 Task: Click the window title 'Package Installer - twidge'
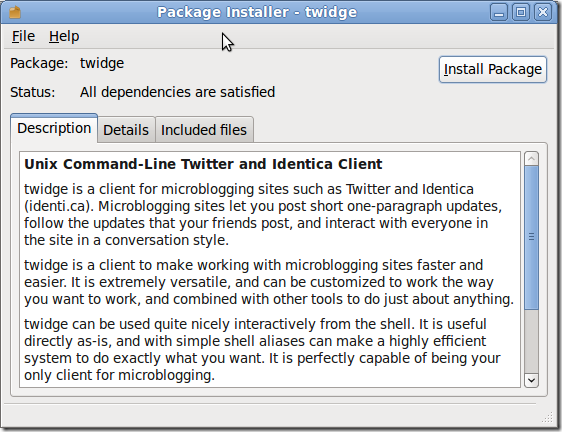point(257,12)
